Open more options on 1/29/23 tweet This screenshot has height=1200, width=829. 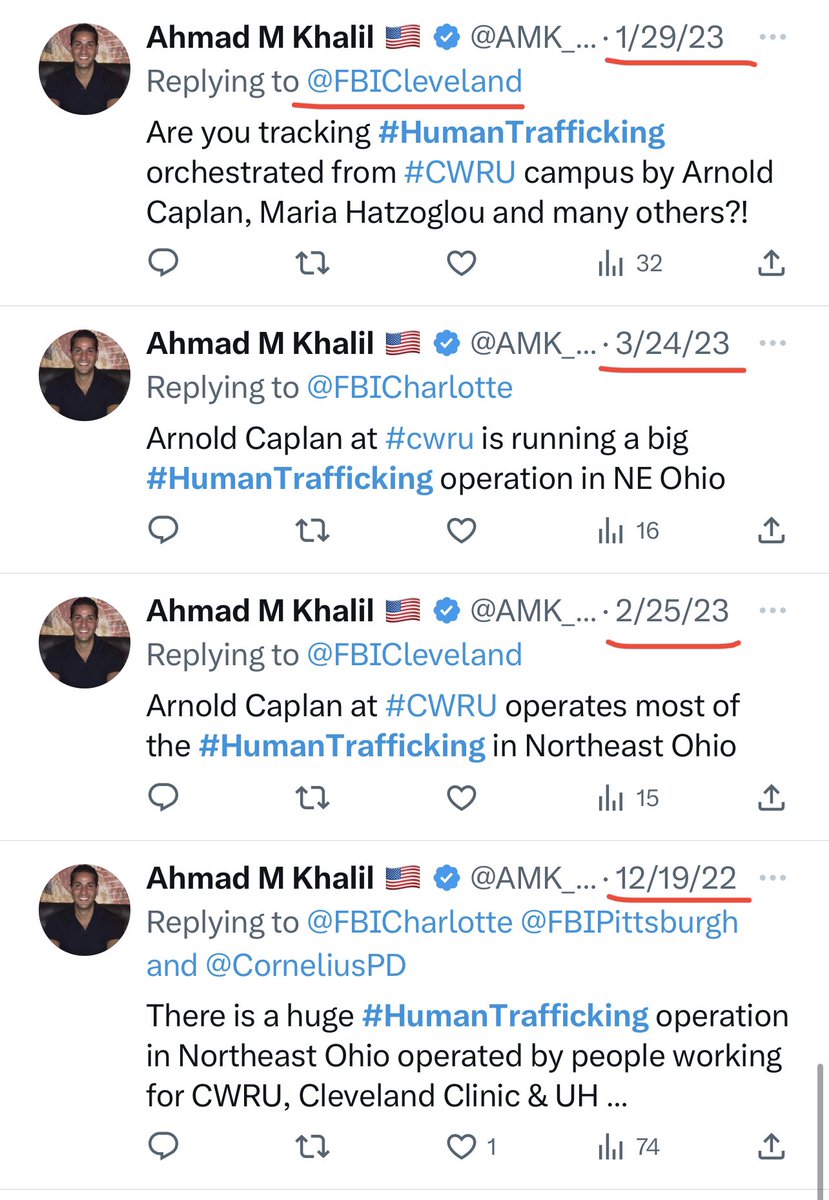tap(773, 37)
